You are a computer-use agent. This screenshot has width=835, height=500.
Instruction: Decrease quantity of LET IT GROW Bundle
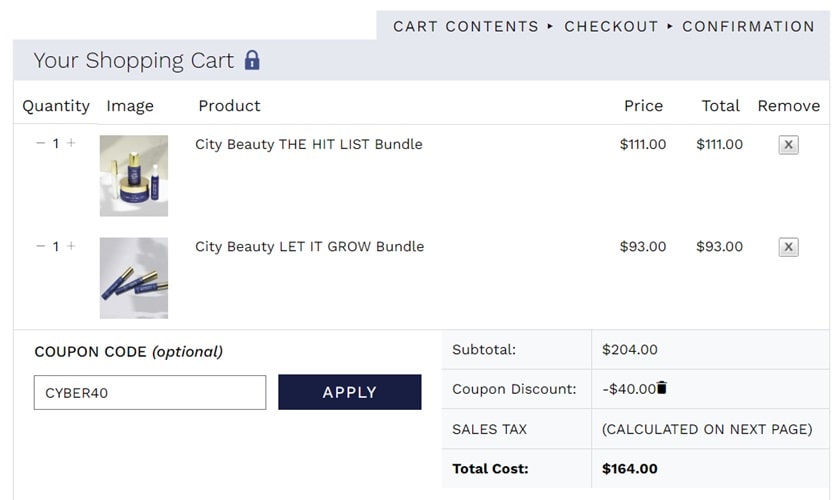(40, 246)
